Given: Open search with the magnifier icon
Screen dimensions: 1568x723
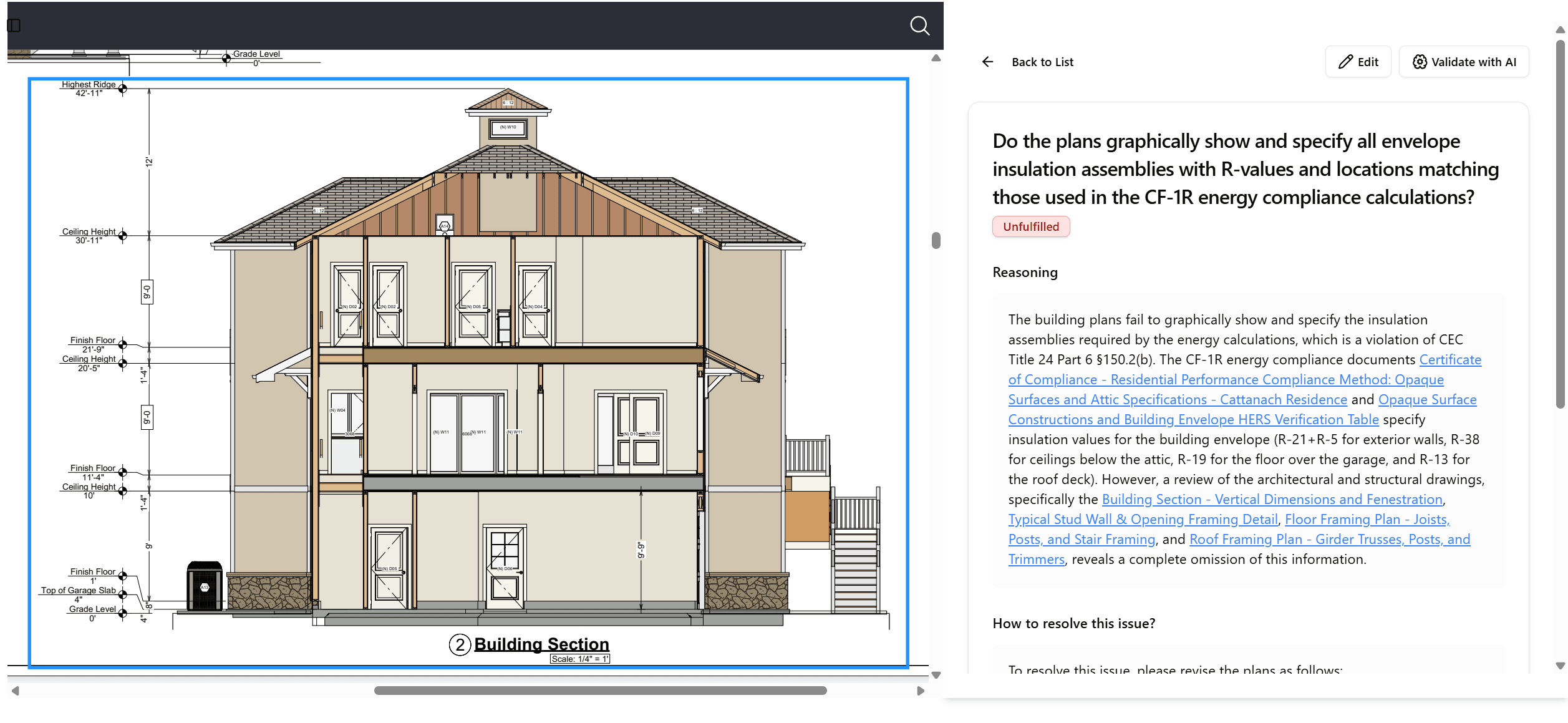Looking at the screenshot, I should [x=919, y=26].
